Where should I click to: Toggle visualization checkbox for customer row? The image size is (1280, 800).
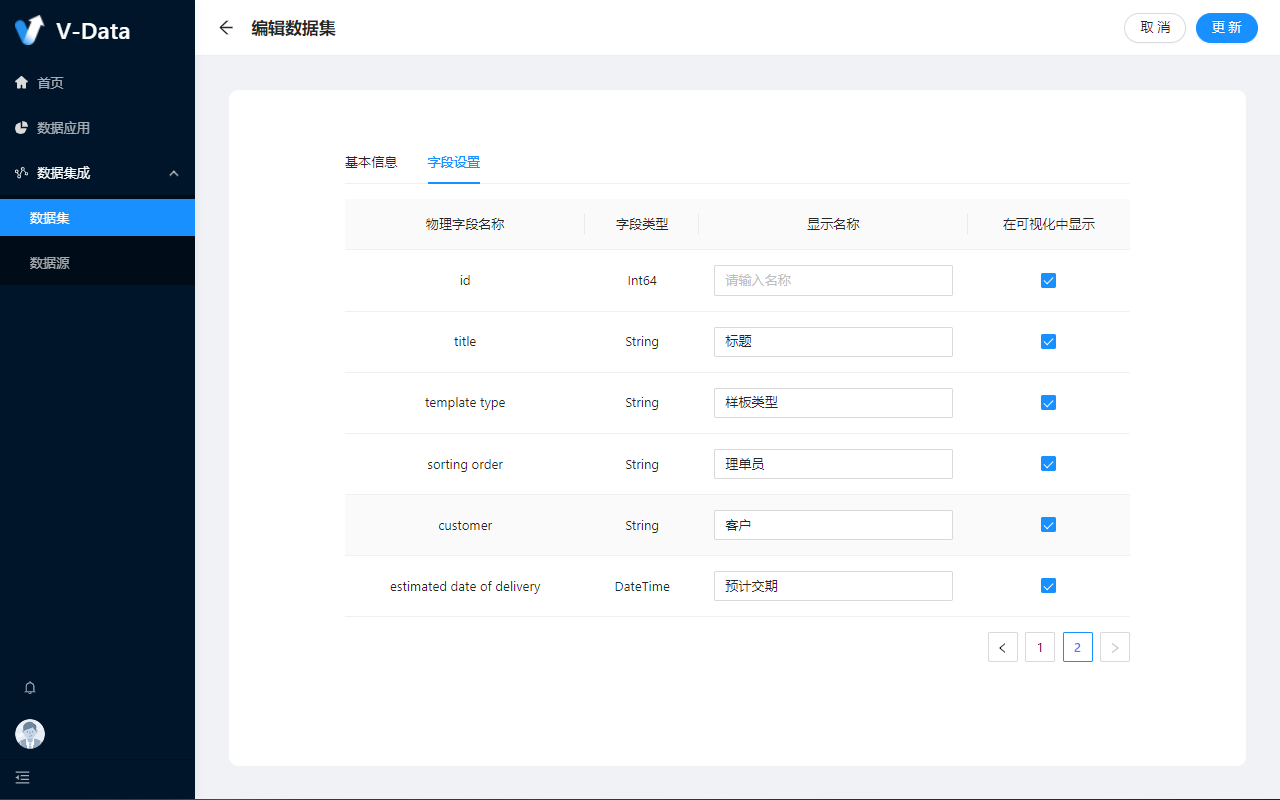[x=1048, y=525]
